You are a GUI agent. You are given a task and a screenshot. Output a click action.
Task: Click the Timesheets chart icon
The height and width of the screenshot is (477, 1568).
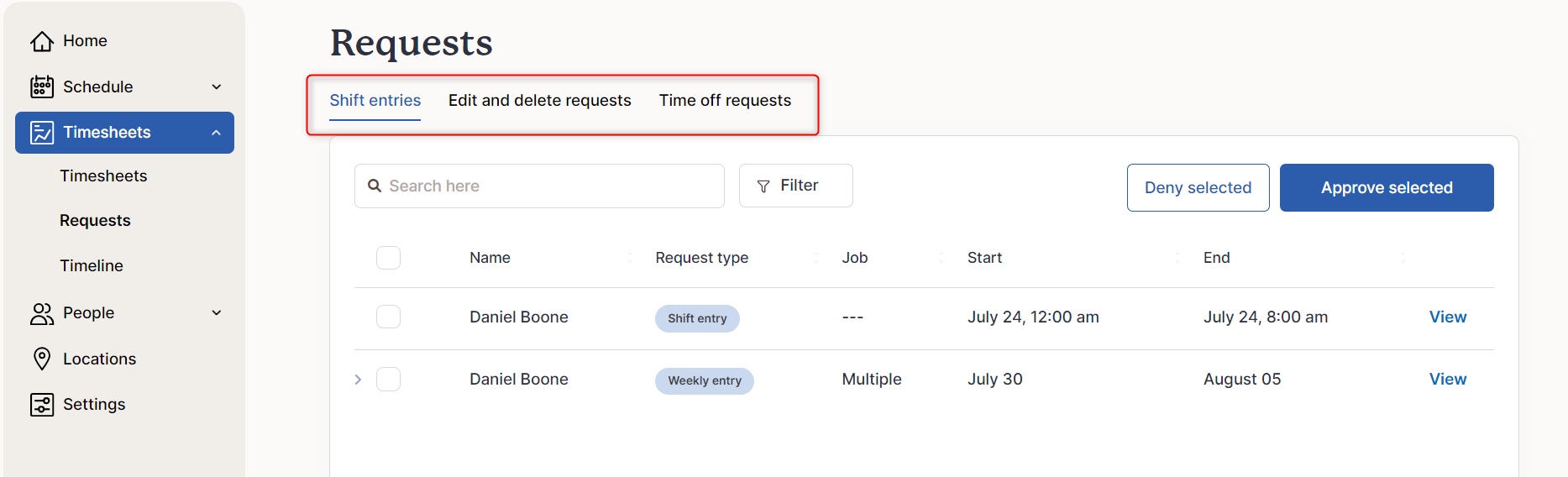(x=42, y=133)
